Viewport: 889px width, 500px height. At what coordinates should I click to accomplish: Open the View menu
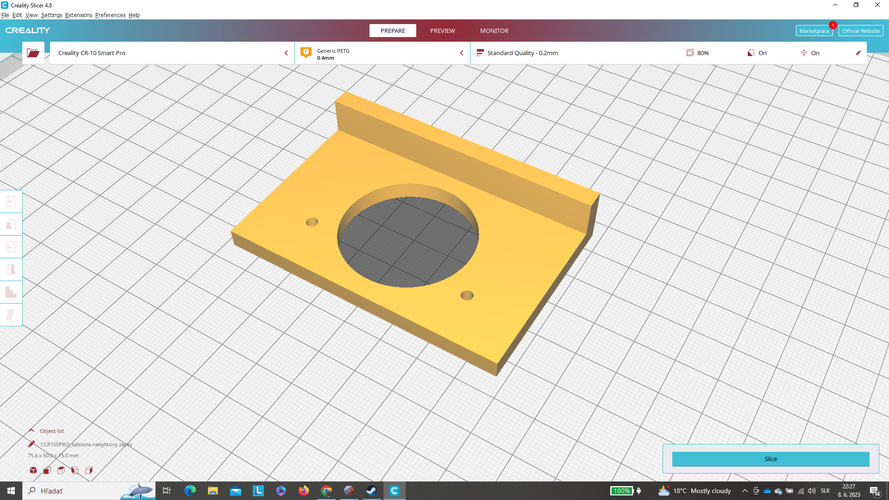tap(32, 15)
